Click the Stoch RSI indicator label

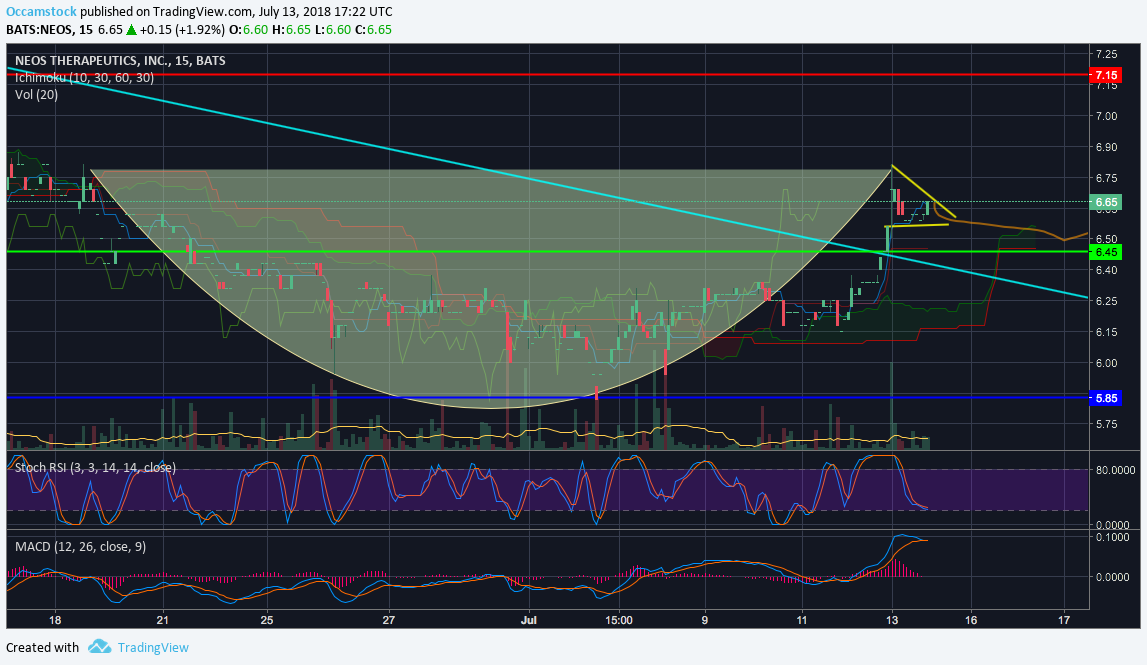point(95,467)
